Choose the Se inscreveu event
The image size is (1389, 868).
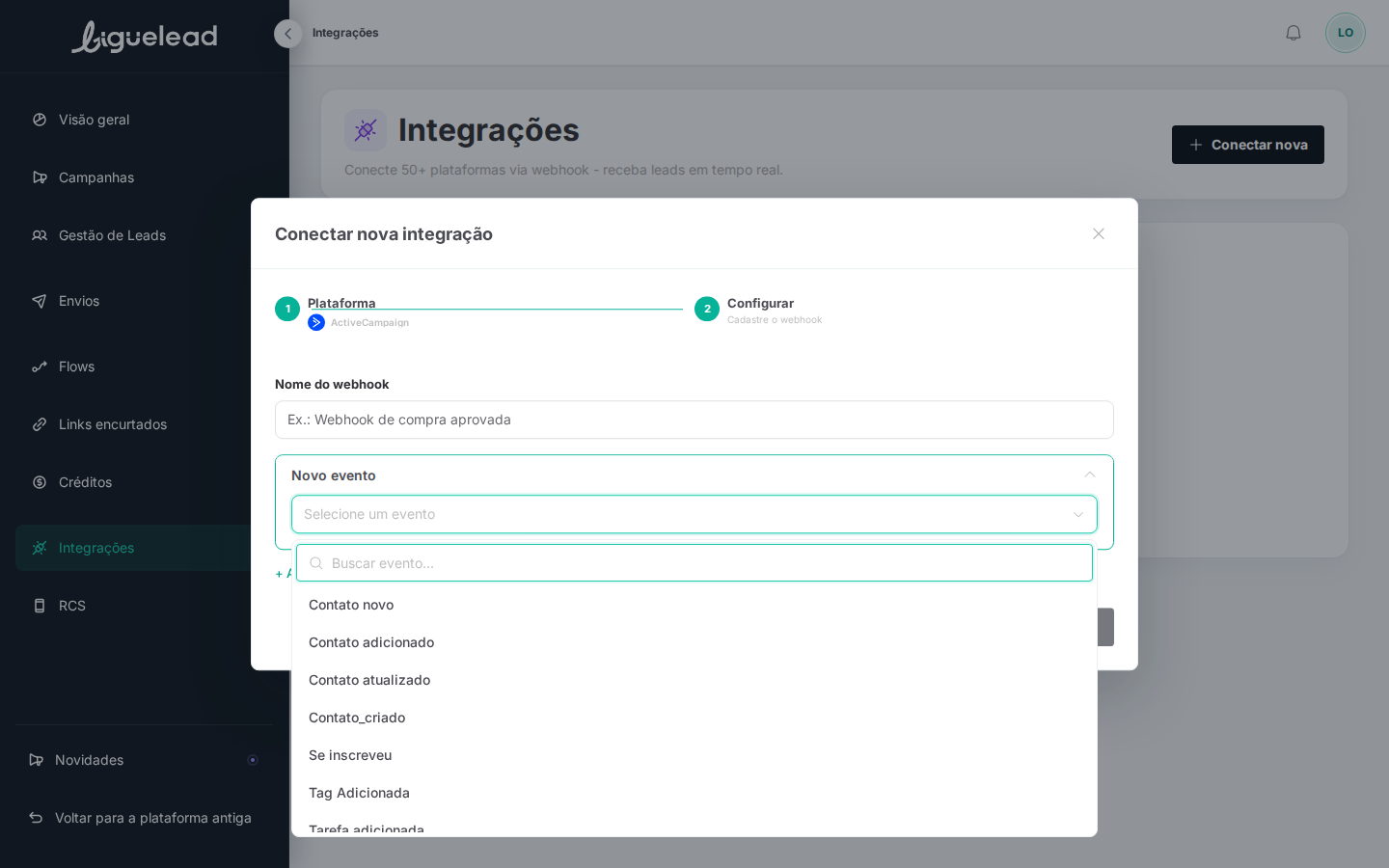[694, 755]
